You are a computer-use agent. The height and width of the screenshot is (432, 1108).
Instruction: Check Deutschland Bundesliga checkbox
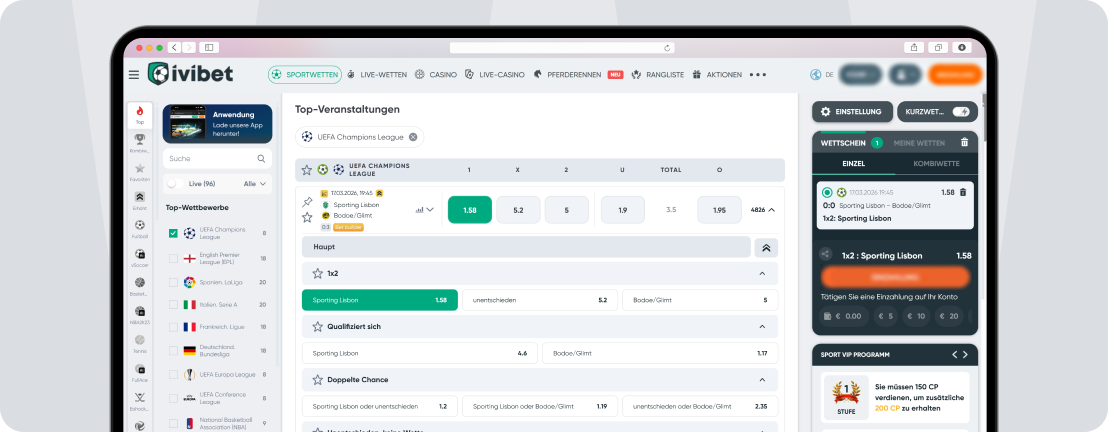[x=173, y=350]
